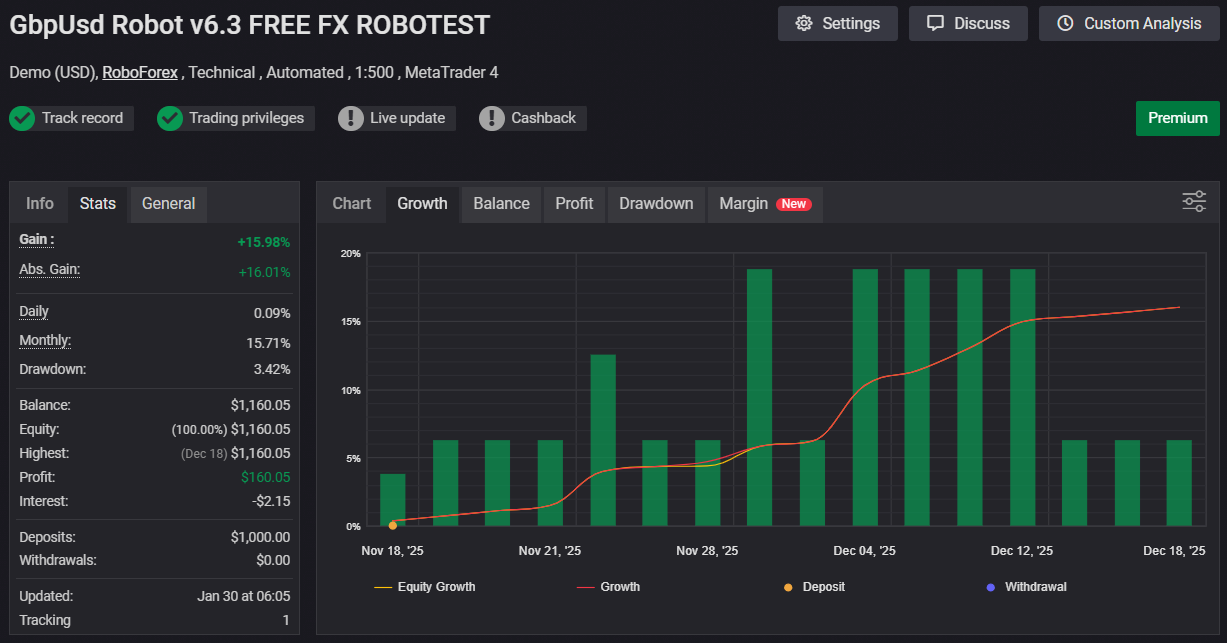
Task: Click the Cashback exclamation icon
Action: coord(492,118)
